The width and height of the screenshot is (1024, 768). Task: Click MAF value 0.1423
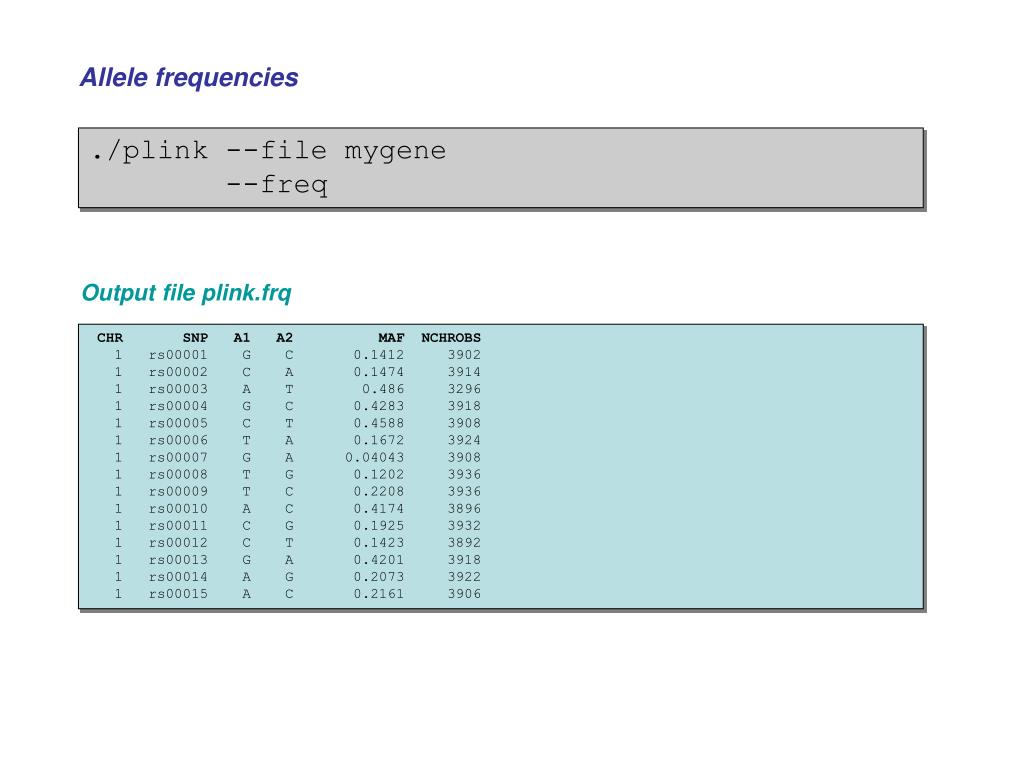[x=379, y=542]
